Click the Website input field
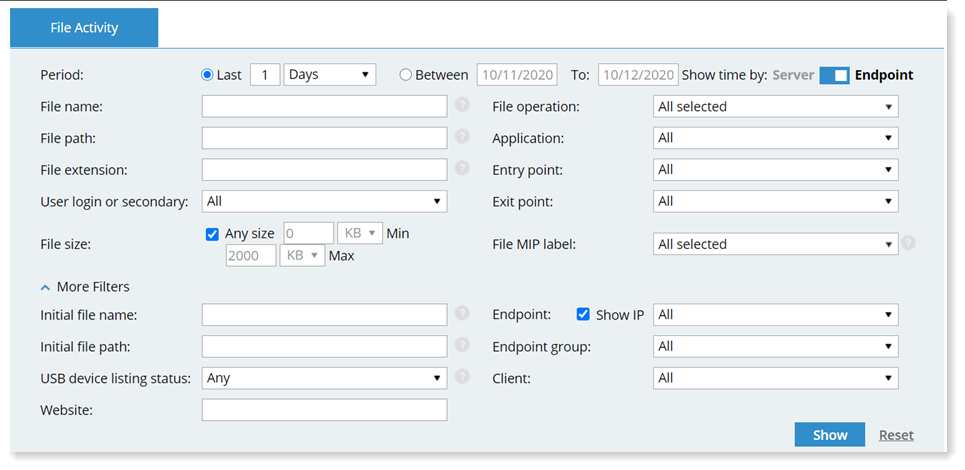Image resolution: width=965 pixels, height=470 pixels. (324, 410)
